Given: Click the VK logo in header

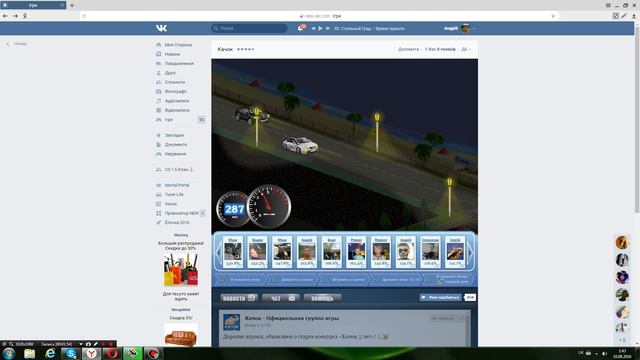Looking at the screenshot, I should 161,28.
